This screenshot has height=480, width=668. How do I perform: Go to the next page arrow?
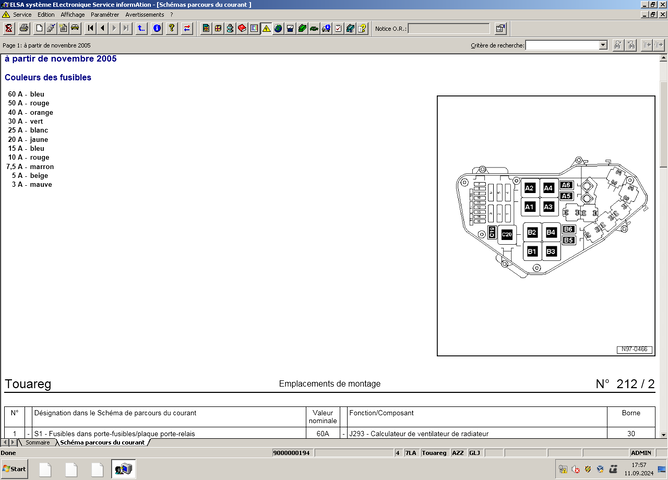tap(114, 29)
